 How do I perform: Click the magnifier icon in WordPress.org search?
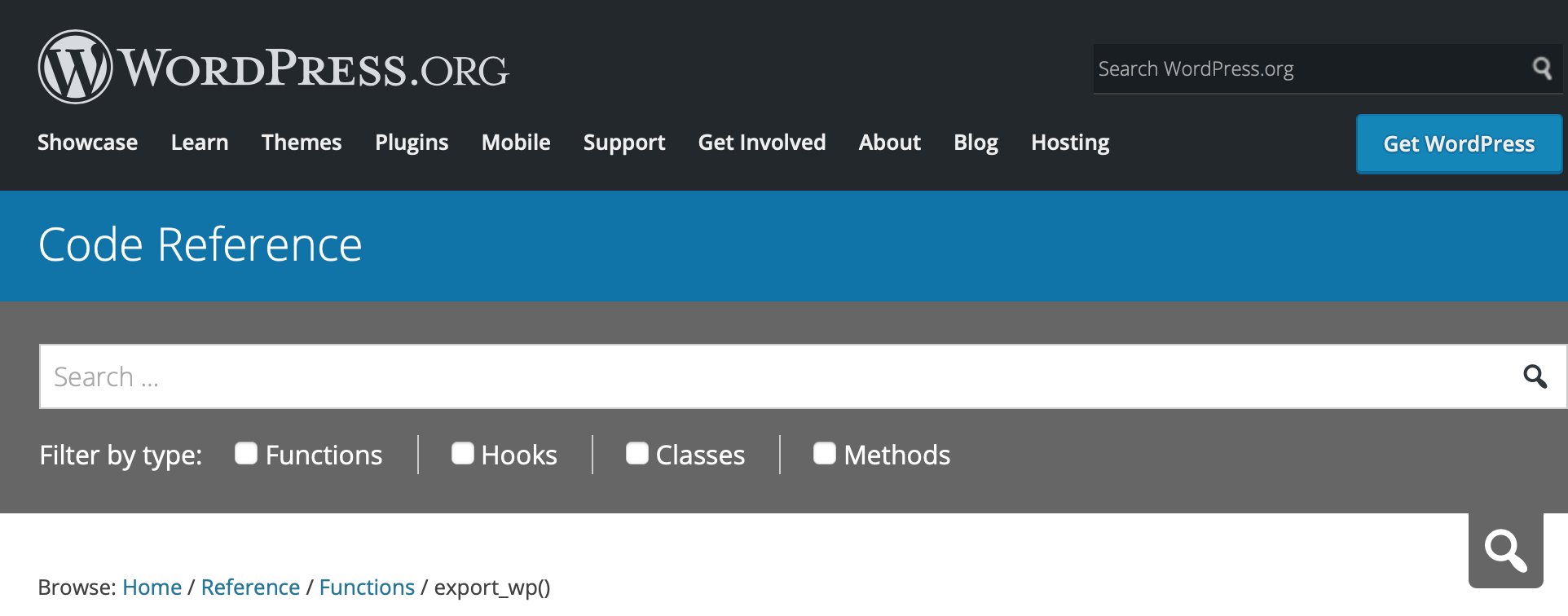pos(1542,68)
